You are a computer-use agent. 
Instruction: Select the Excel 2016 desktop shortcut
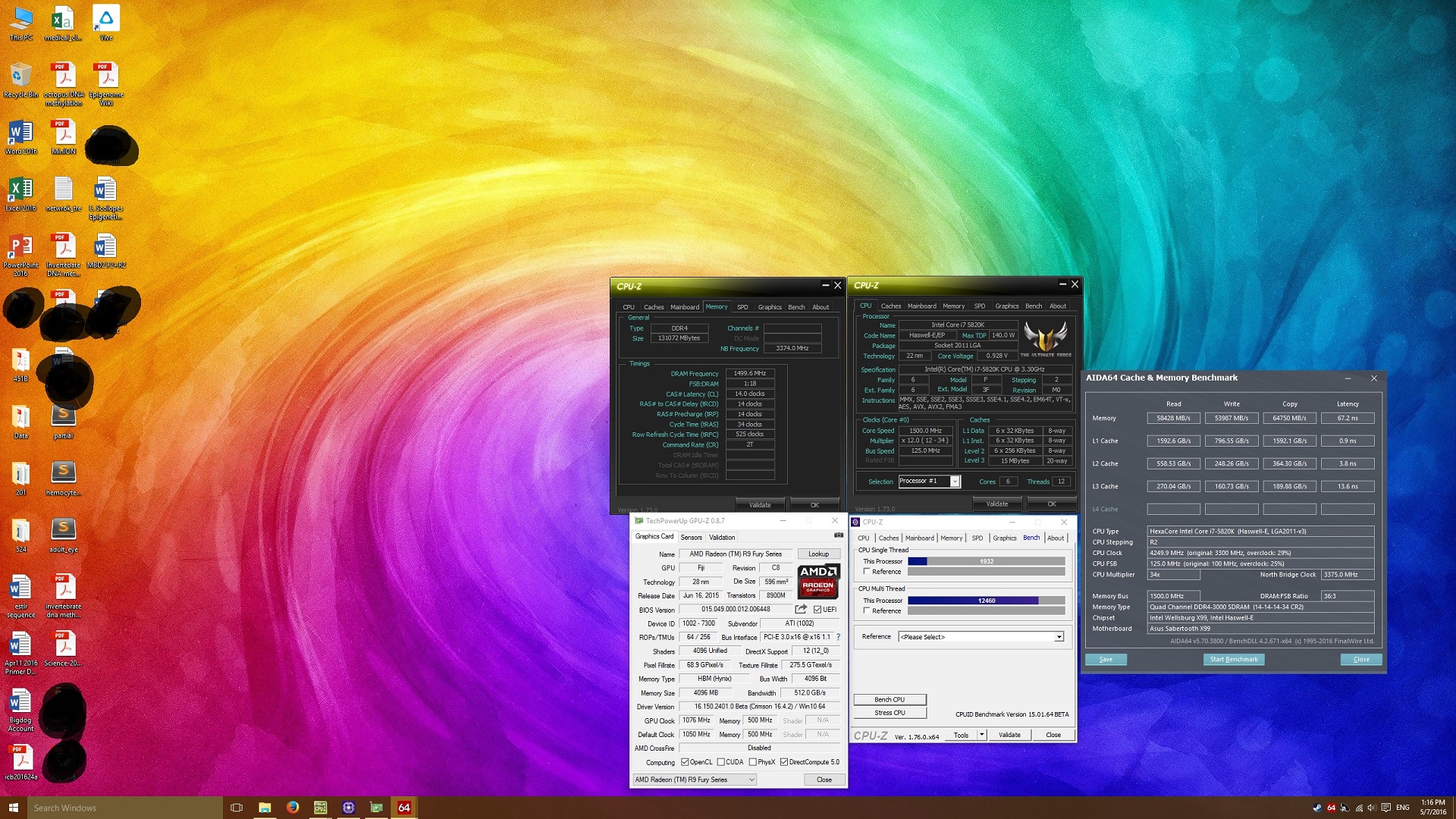pos(20,194)
